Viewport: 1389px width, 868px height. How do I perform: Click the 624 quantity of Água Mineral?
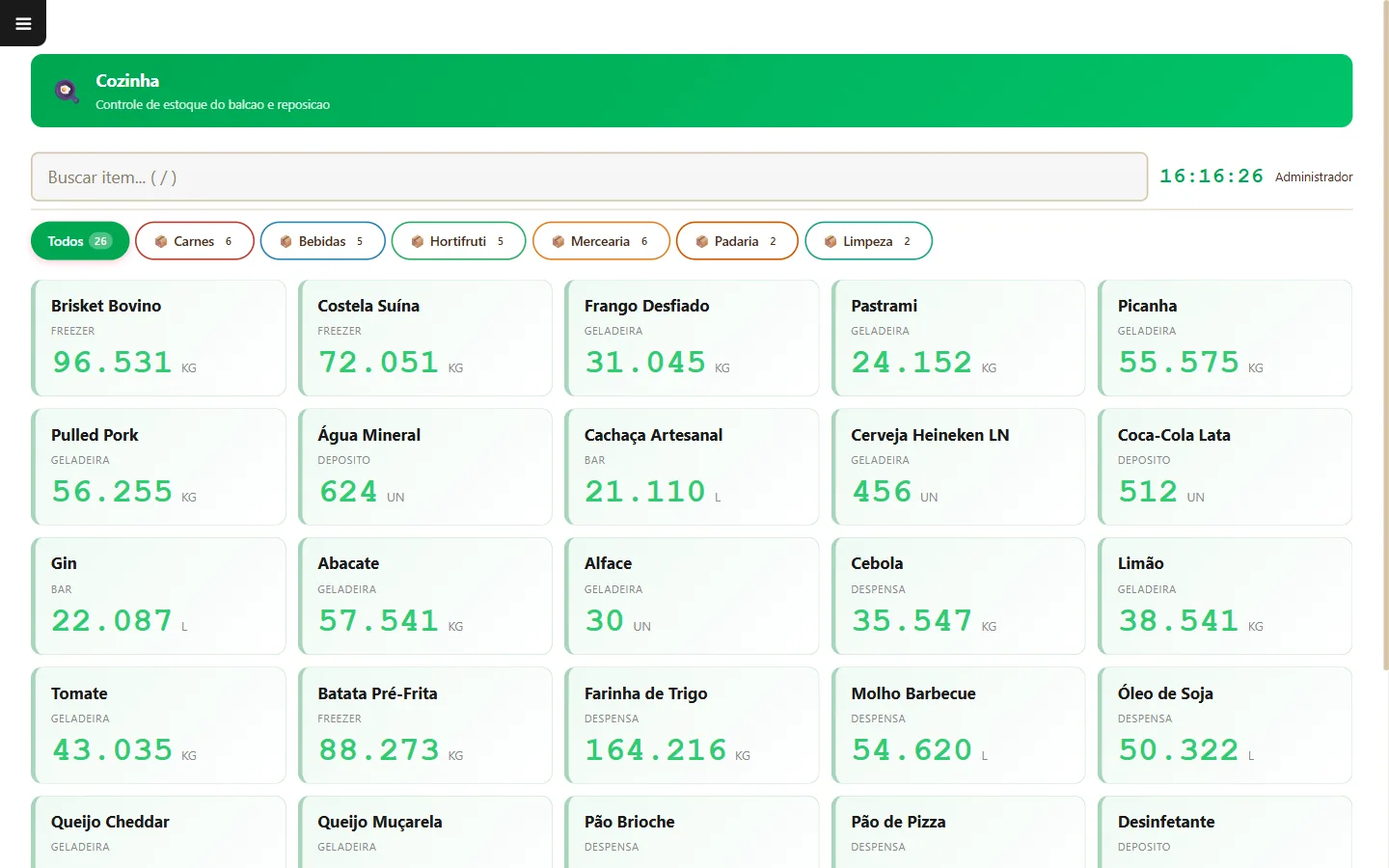pos(348,492)
